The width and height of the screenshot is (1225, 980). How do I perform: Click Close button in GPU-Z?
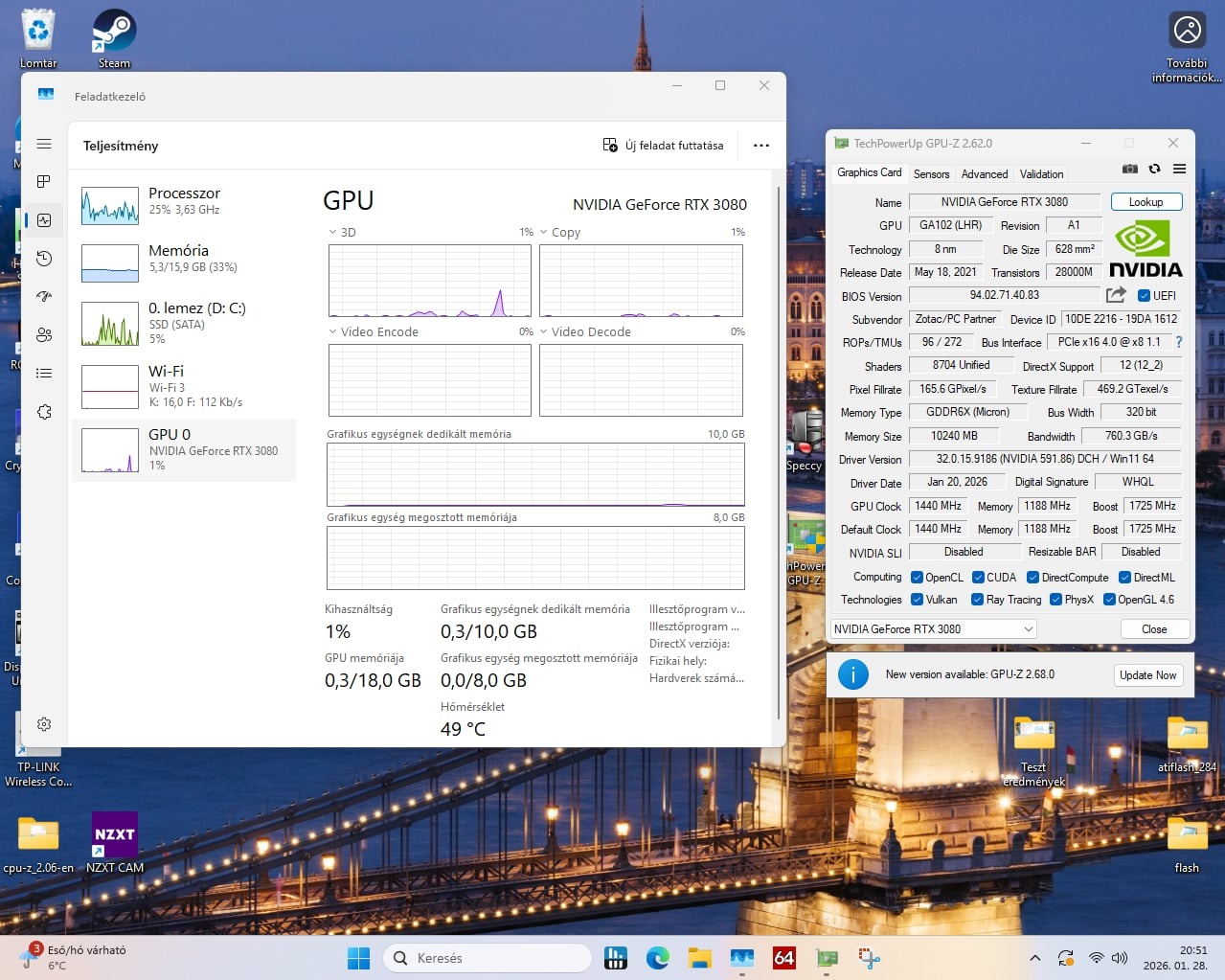pyautogui.click(x=1154, y=629)
